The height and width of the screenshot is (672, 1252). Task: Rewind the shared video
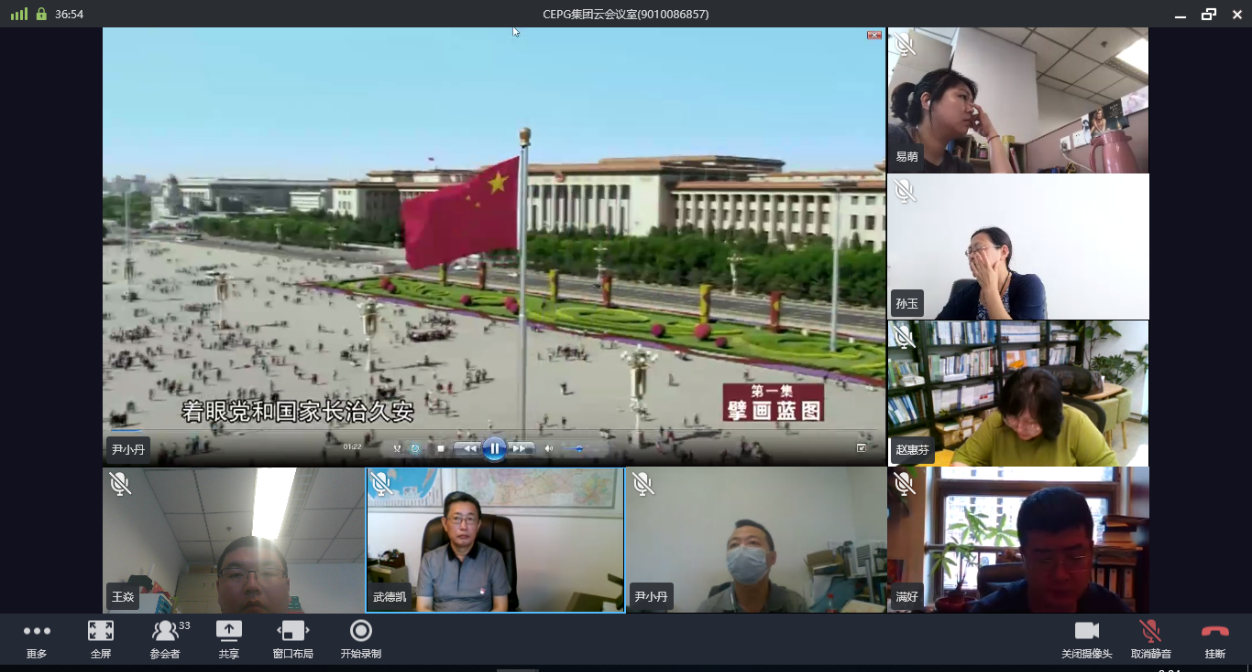(469, 449)
